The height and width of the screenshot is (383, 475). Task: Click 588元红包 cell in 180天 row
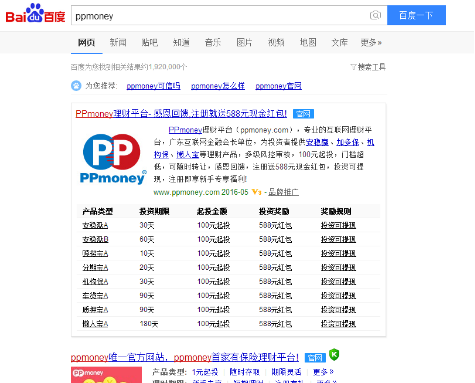coord(275,324)
